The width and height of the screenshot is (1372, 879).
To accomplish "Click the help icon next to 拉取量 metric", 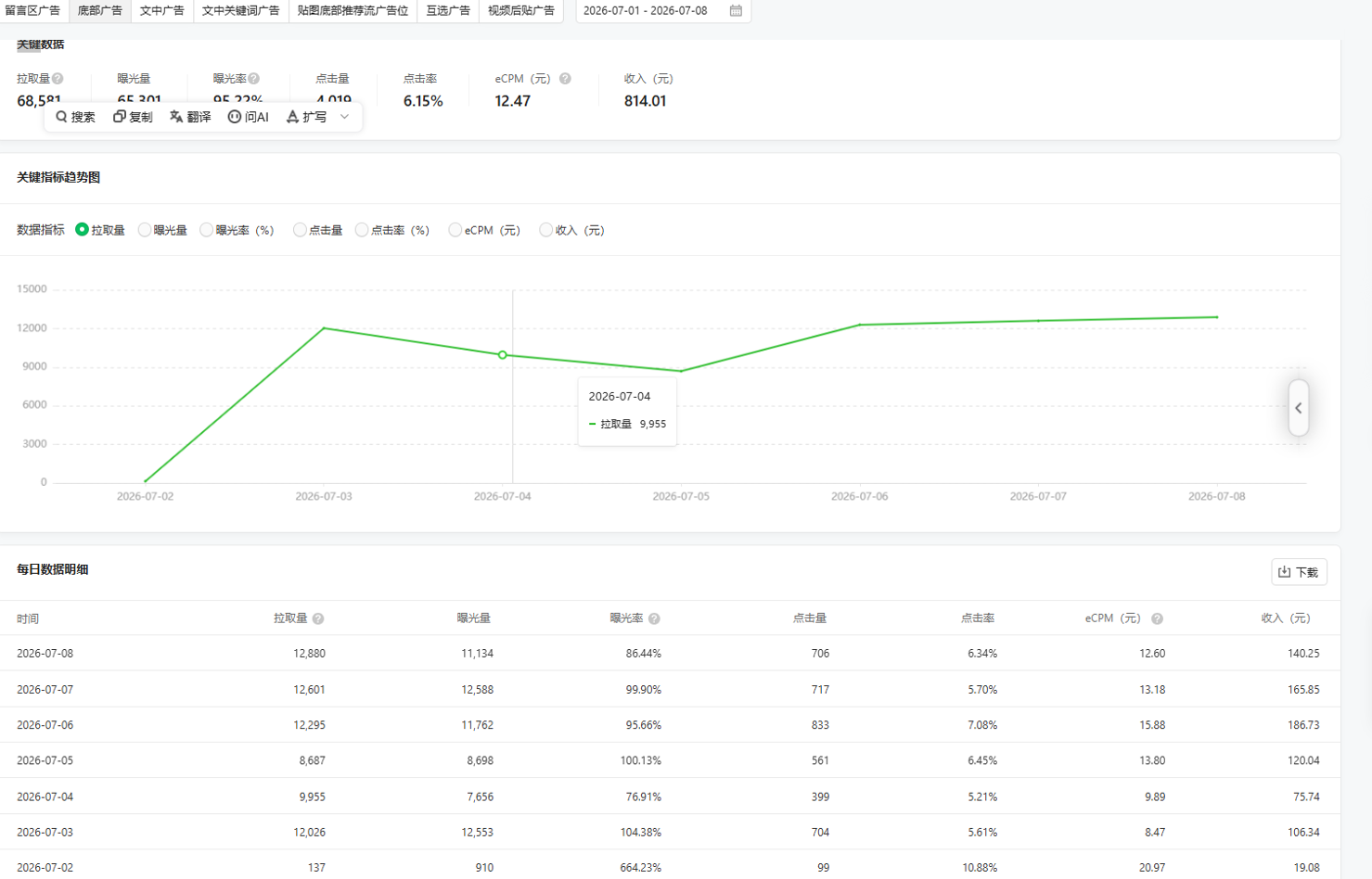I will coord(58,79).
